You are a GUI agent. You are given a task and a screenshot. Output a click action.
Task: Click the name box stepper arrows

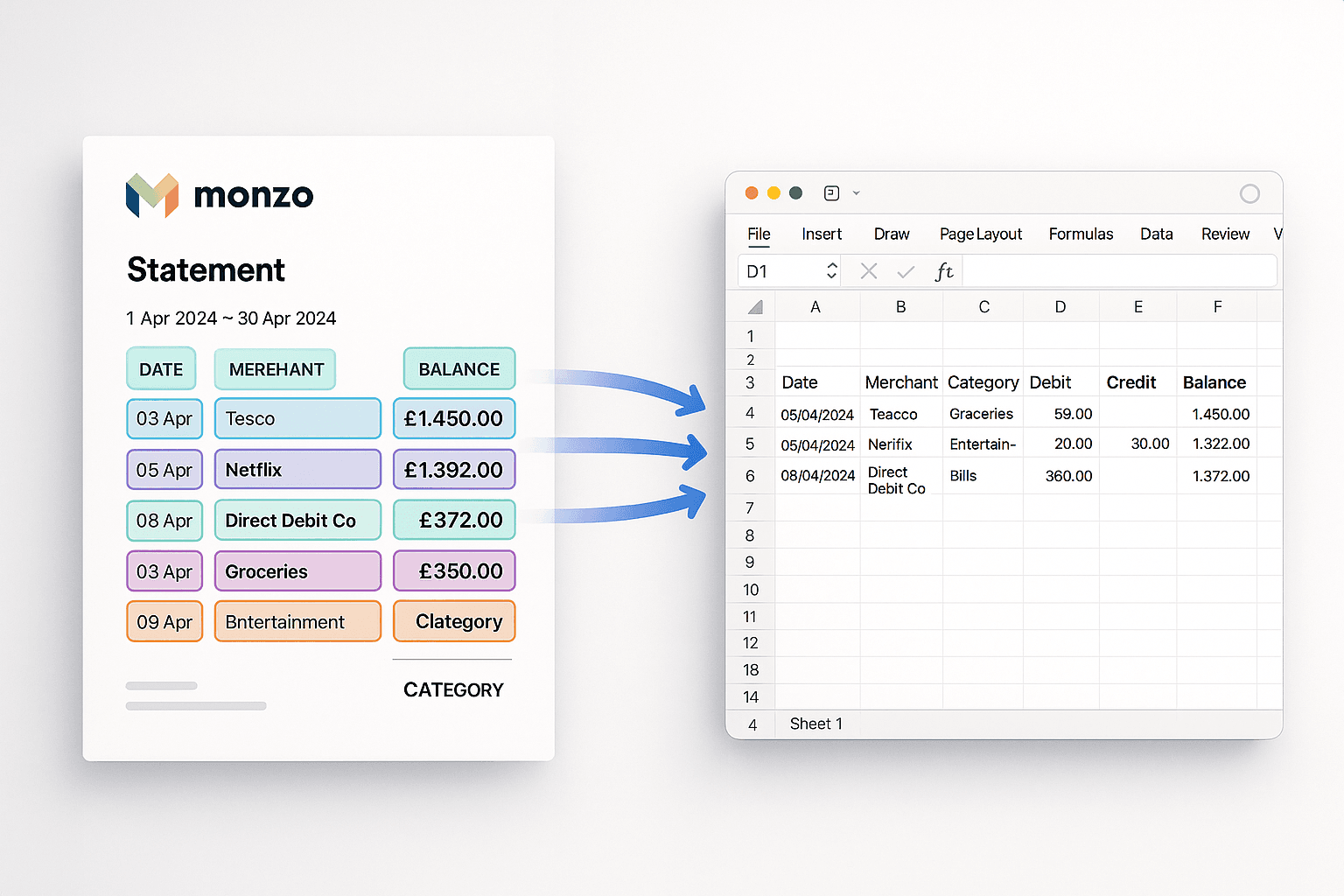pyautogui.click(x=831, y=271)
